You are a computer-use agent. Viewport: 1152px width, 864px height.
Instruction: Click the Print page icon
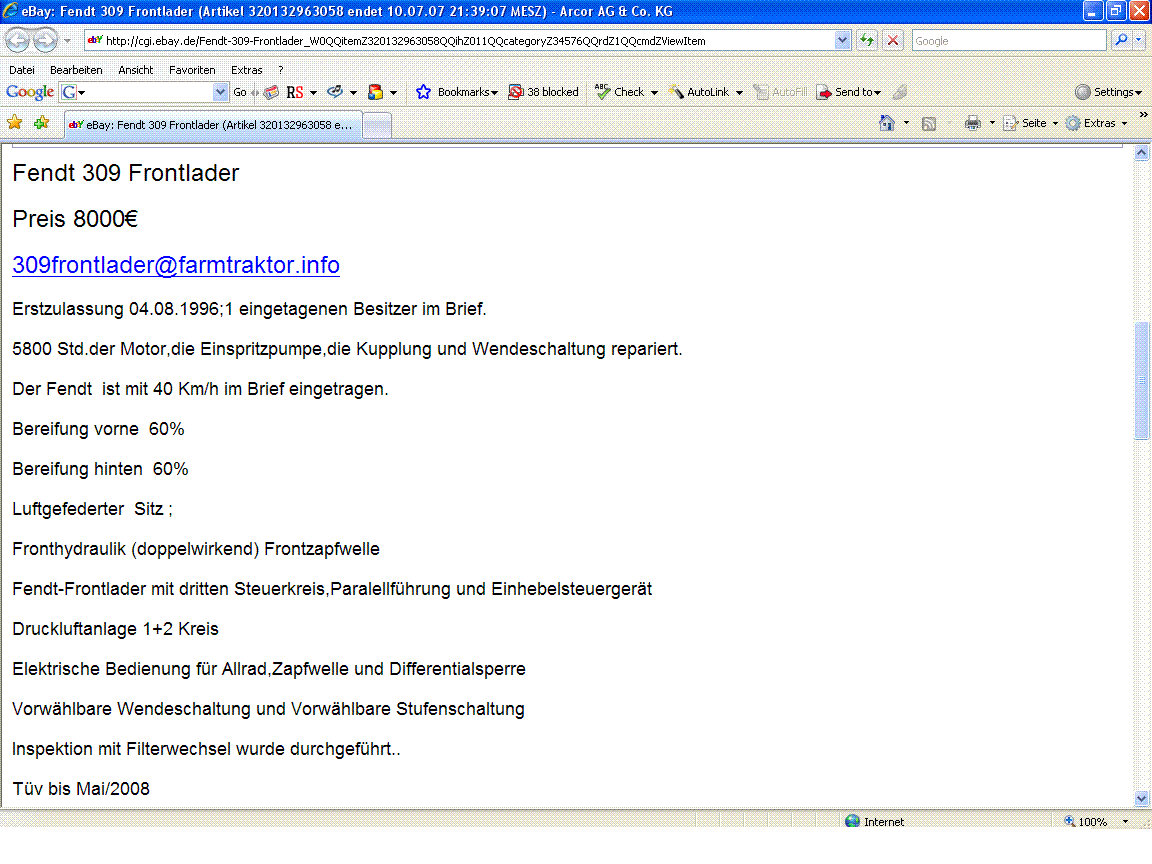click(x=972, y=123)
